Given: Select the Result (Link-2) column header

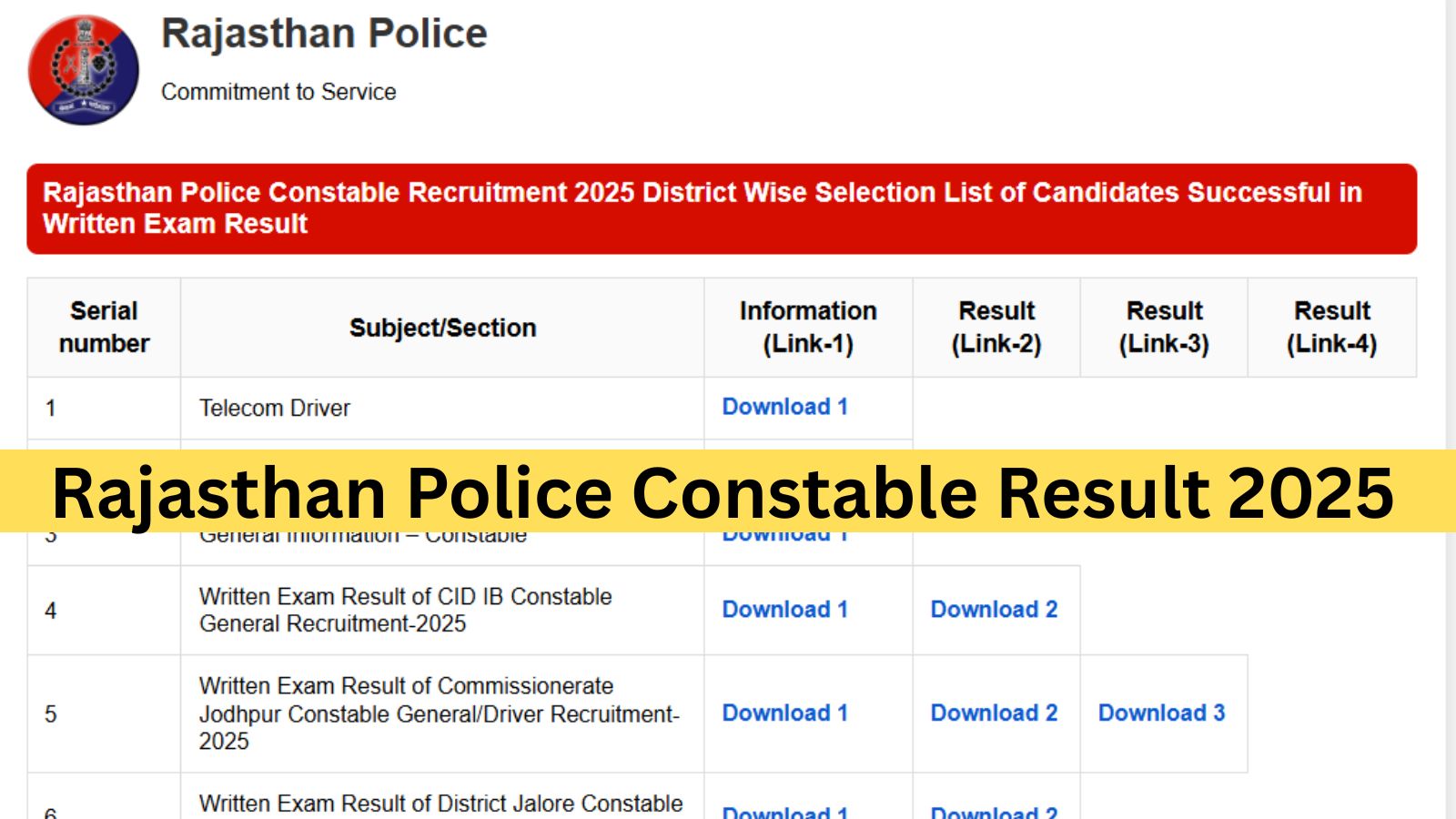Looking at the screenshot, I should tap(996, 328).
